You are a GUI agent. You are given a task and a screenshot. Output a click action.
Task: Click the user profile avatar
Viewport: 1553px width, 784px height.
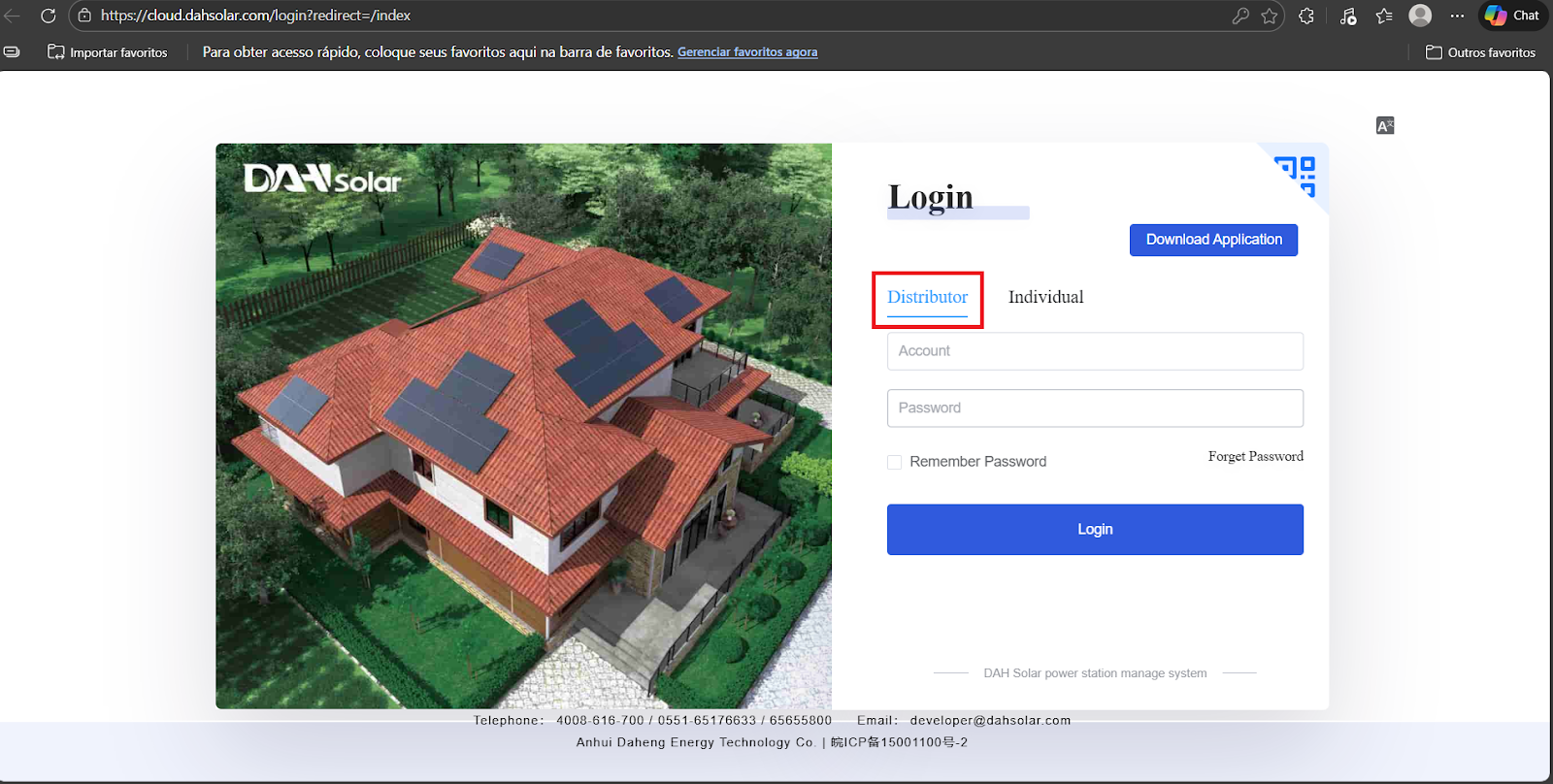[x=1420, y=16]
